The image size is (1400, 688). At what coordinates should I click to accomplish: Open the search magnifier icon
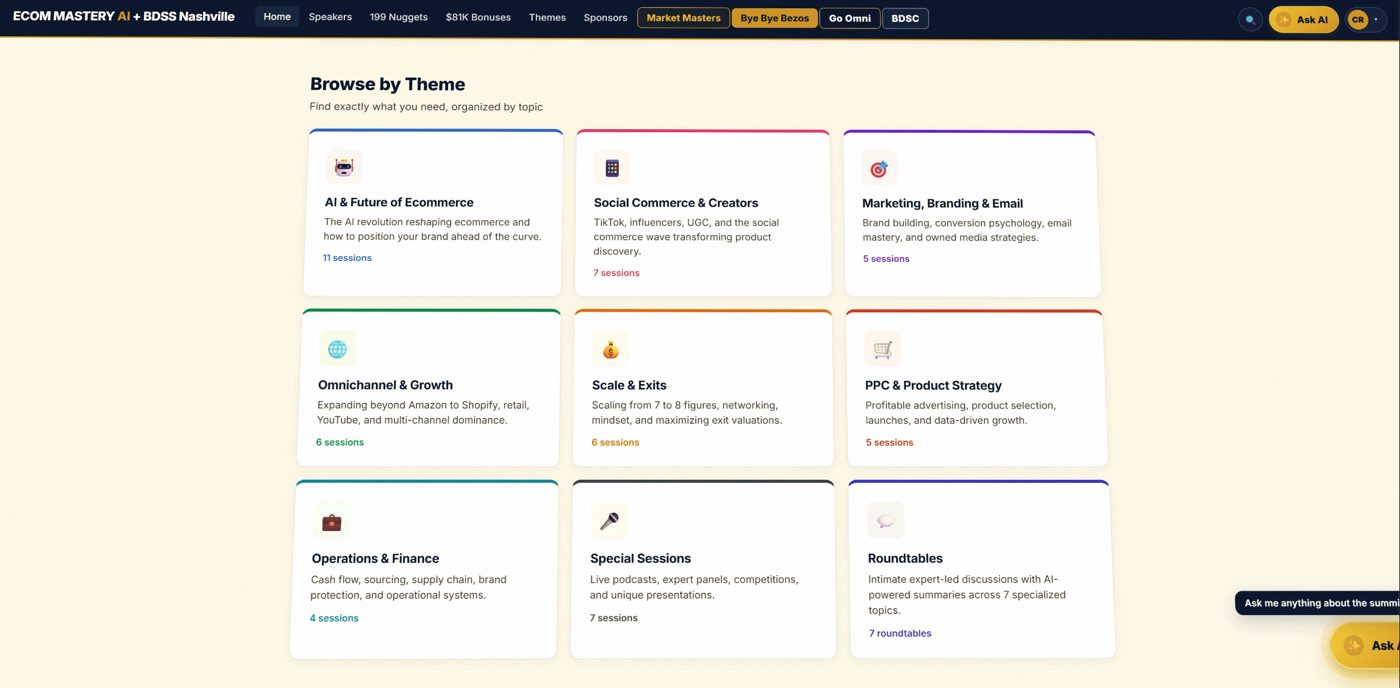pos(1250,19)
